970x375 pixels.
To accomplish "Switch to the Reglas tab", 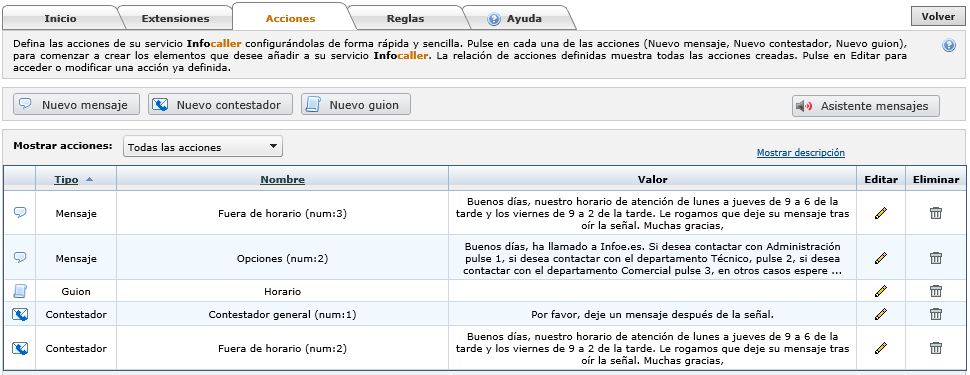I will pos(405,19).
